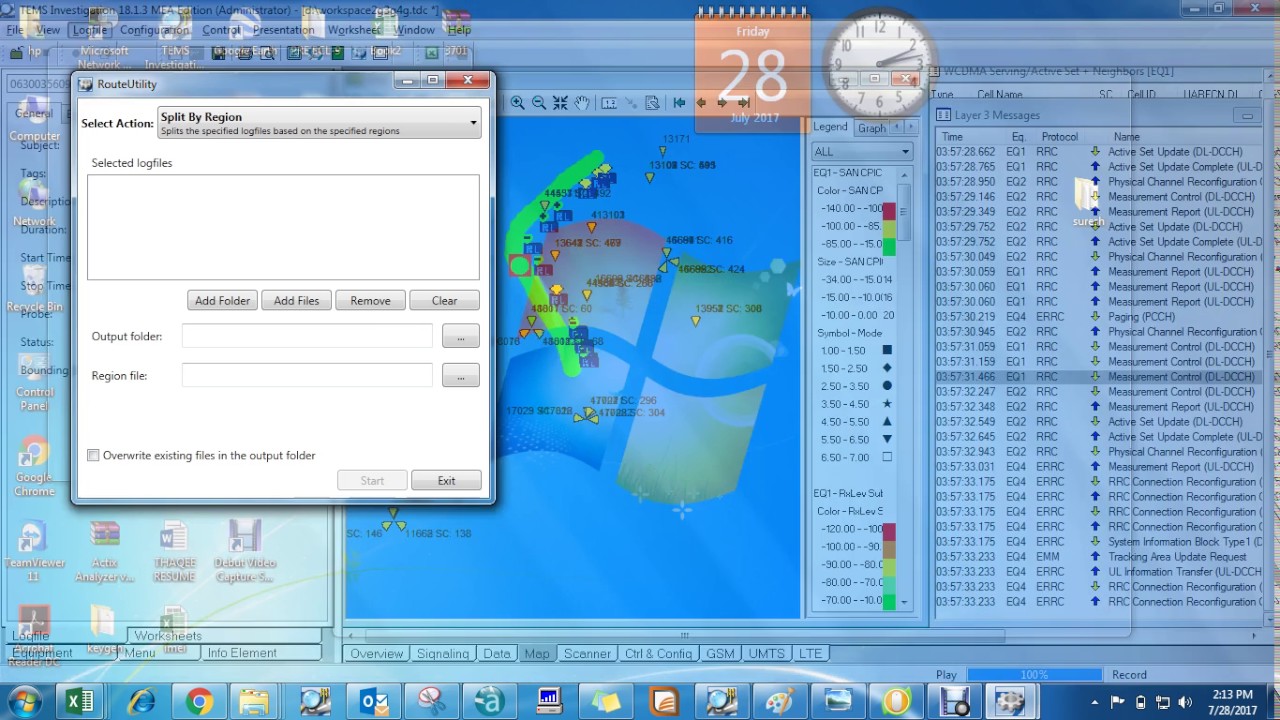The image size is (1280, 720).
Task: Click the Region file text field
Action: [x=307, y=375]
